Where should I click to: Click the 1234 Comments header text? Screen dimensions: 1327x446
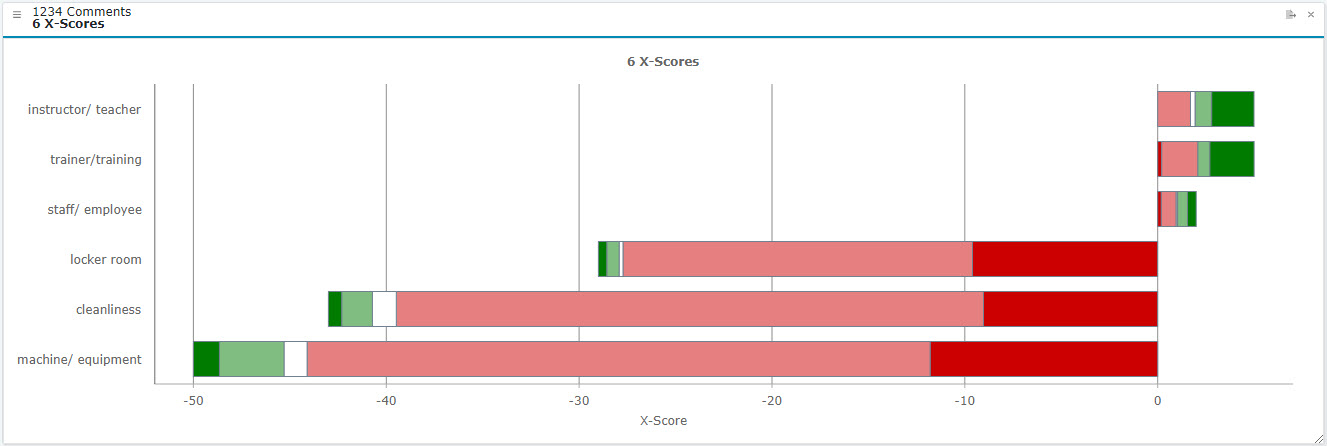pos(82,11)
